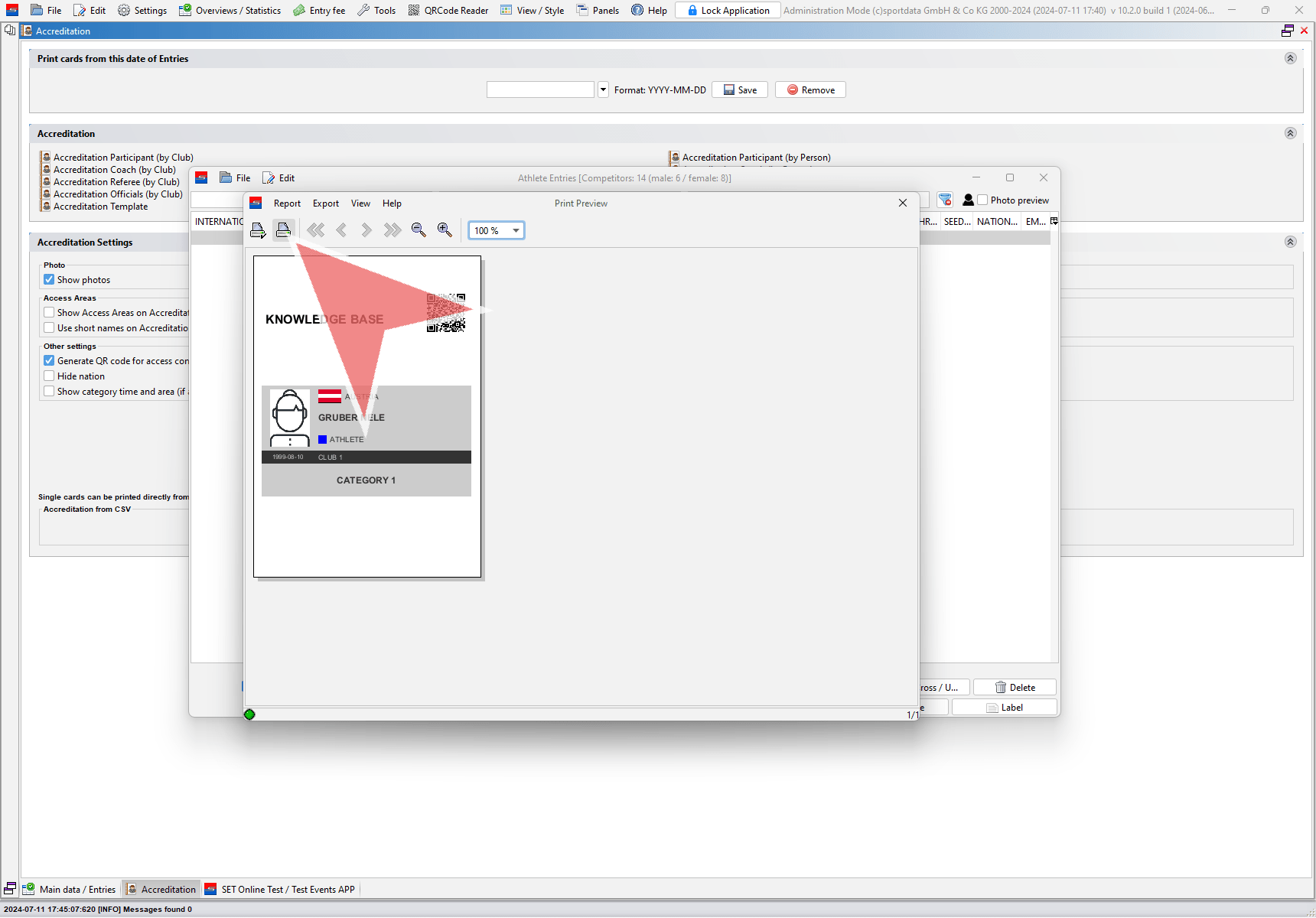1316x918 pixels.
Task: Toggle the Show photos checkbox
Action: click(49, 280)
